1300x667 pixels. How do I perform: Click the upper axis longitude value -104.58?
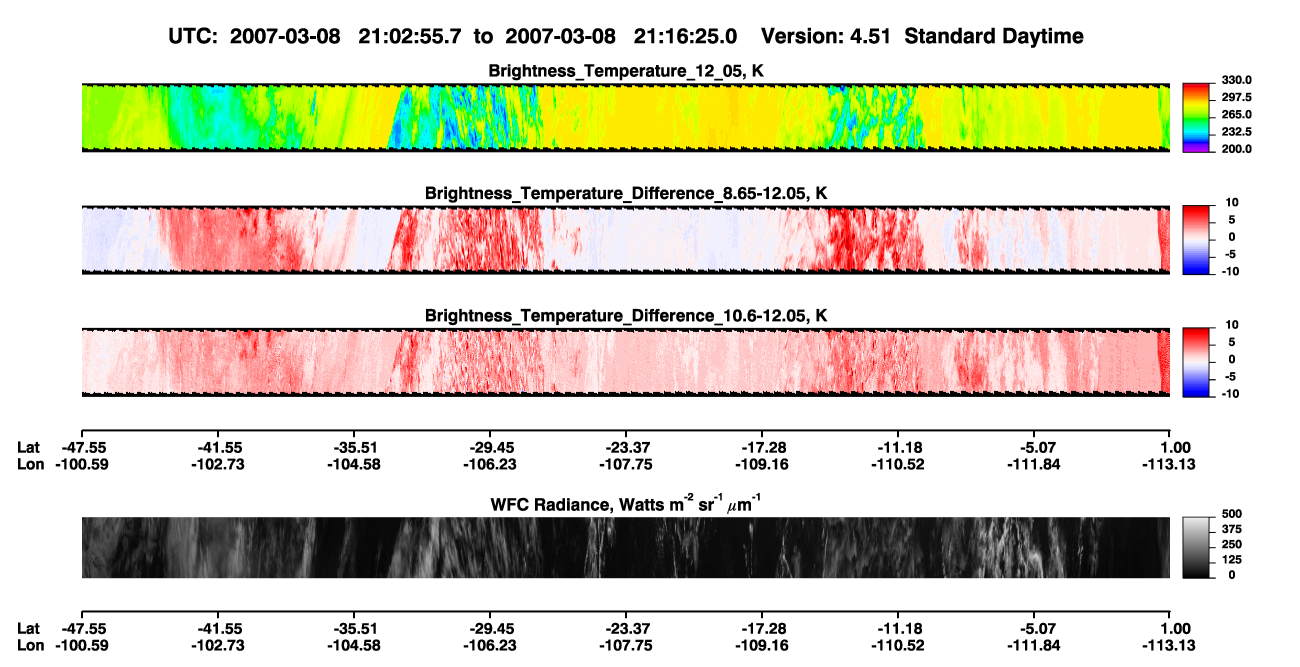pos(356,463)
